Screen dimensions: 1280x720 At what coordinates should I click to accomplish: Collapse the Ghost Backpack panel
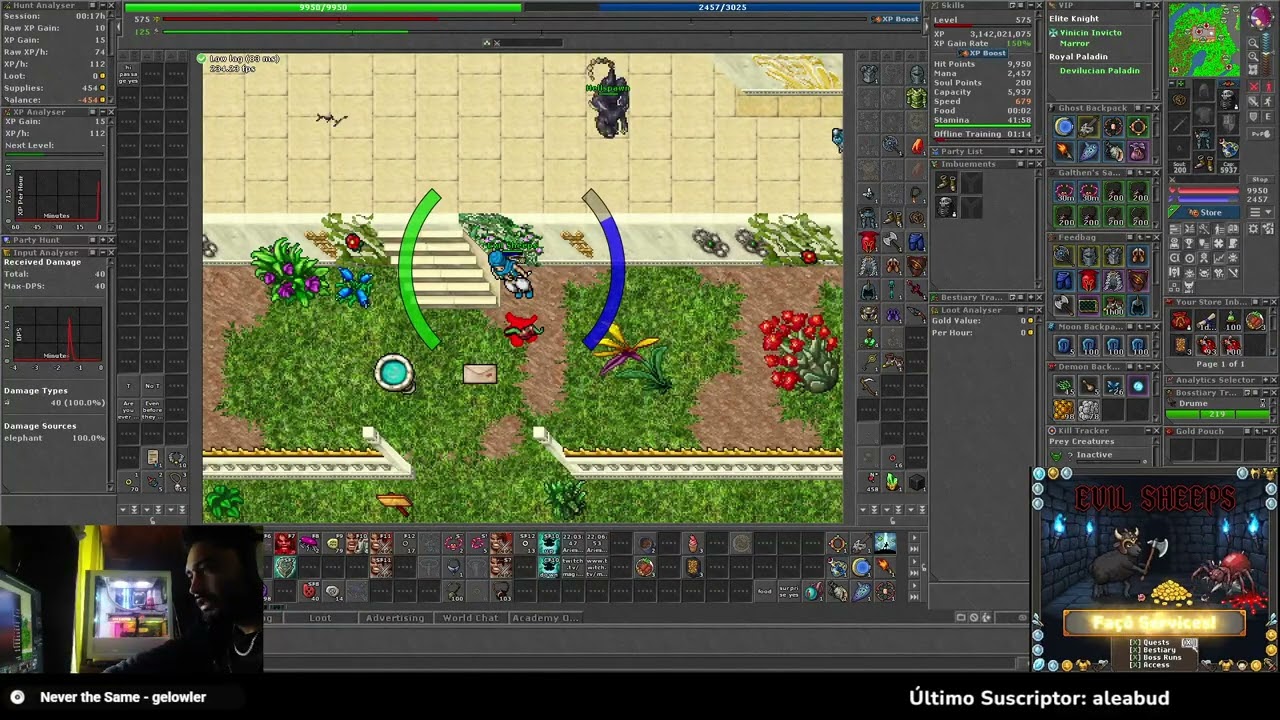(x=1148, y=108)
